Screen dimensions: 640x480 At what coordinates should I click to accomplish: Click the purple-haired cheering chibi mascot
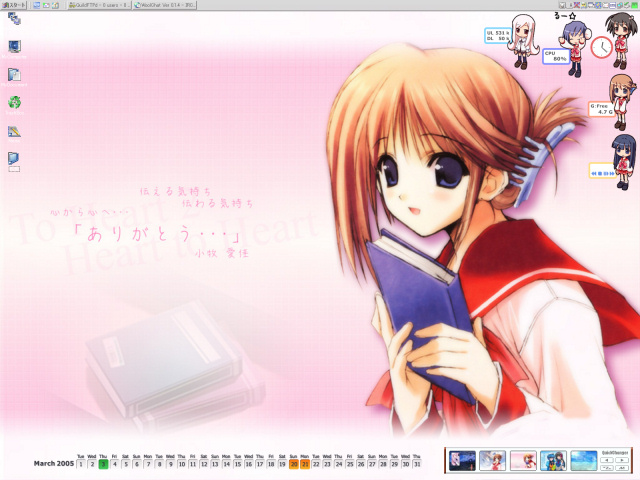click(576, 48)
